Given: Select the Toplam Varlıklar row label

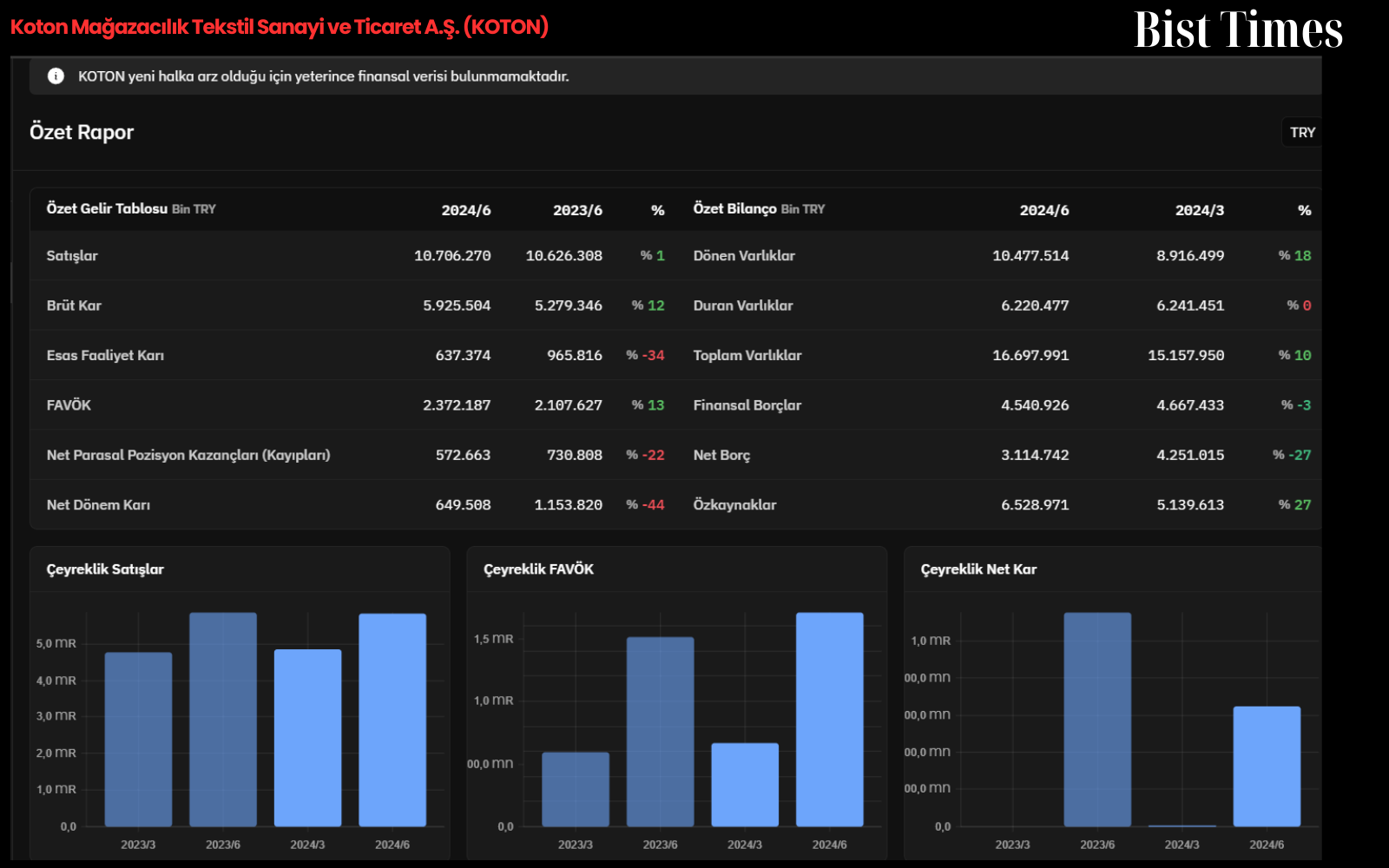Looking at the screenshot, I should pyautogui.click(x=747, y=356).
